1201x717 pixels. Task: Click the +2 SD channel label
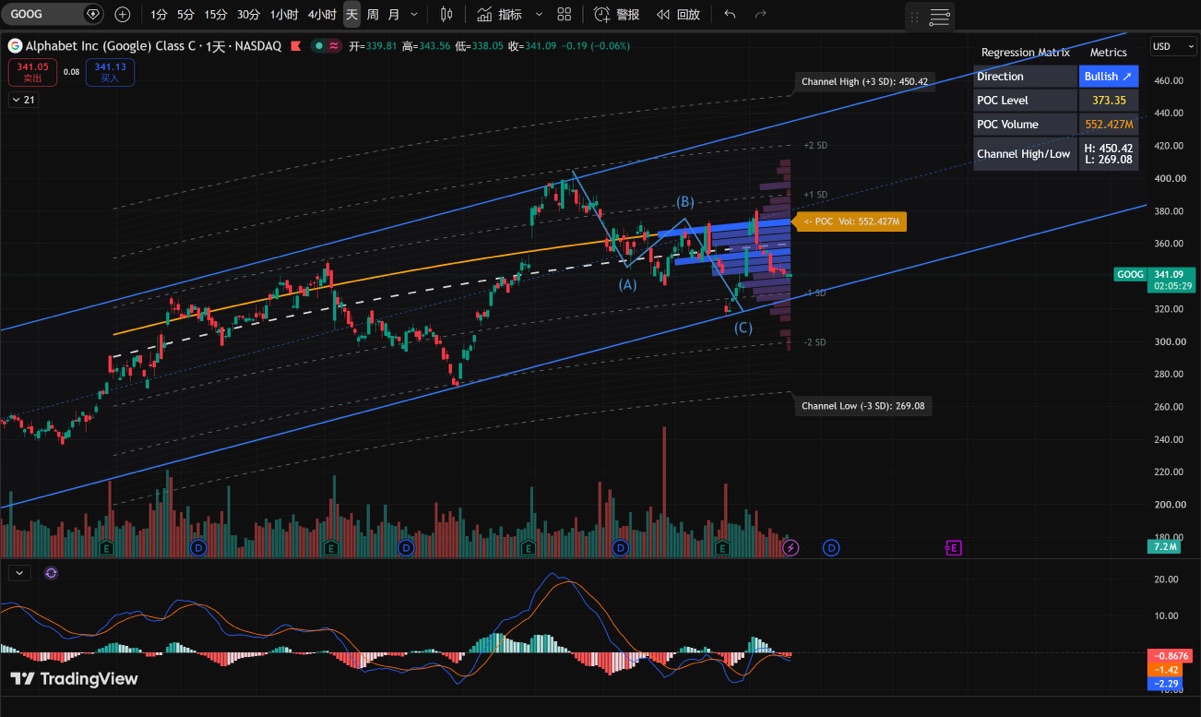[x=815, y=146]
